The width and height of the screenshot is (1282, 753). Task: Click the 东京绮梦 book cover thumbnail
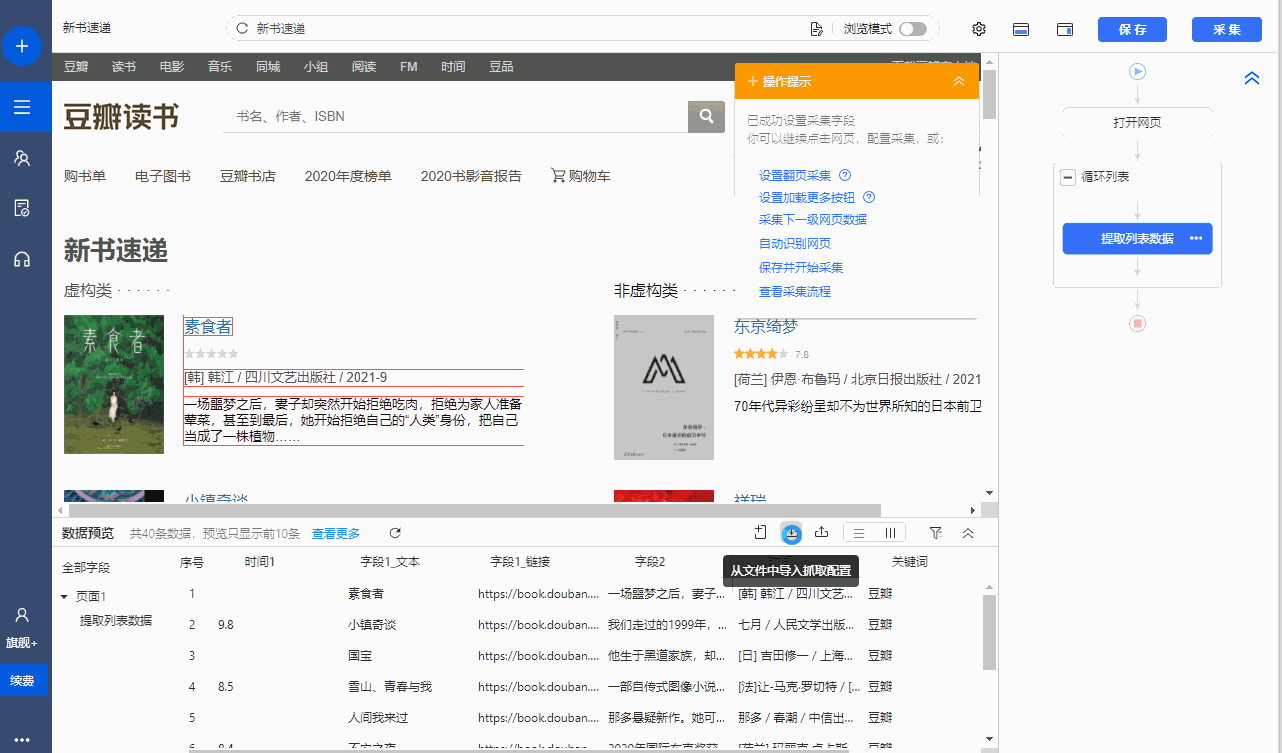(664, 388)
